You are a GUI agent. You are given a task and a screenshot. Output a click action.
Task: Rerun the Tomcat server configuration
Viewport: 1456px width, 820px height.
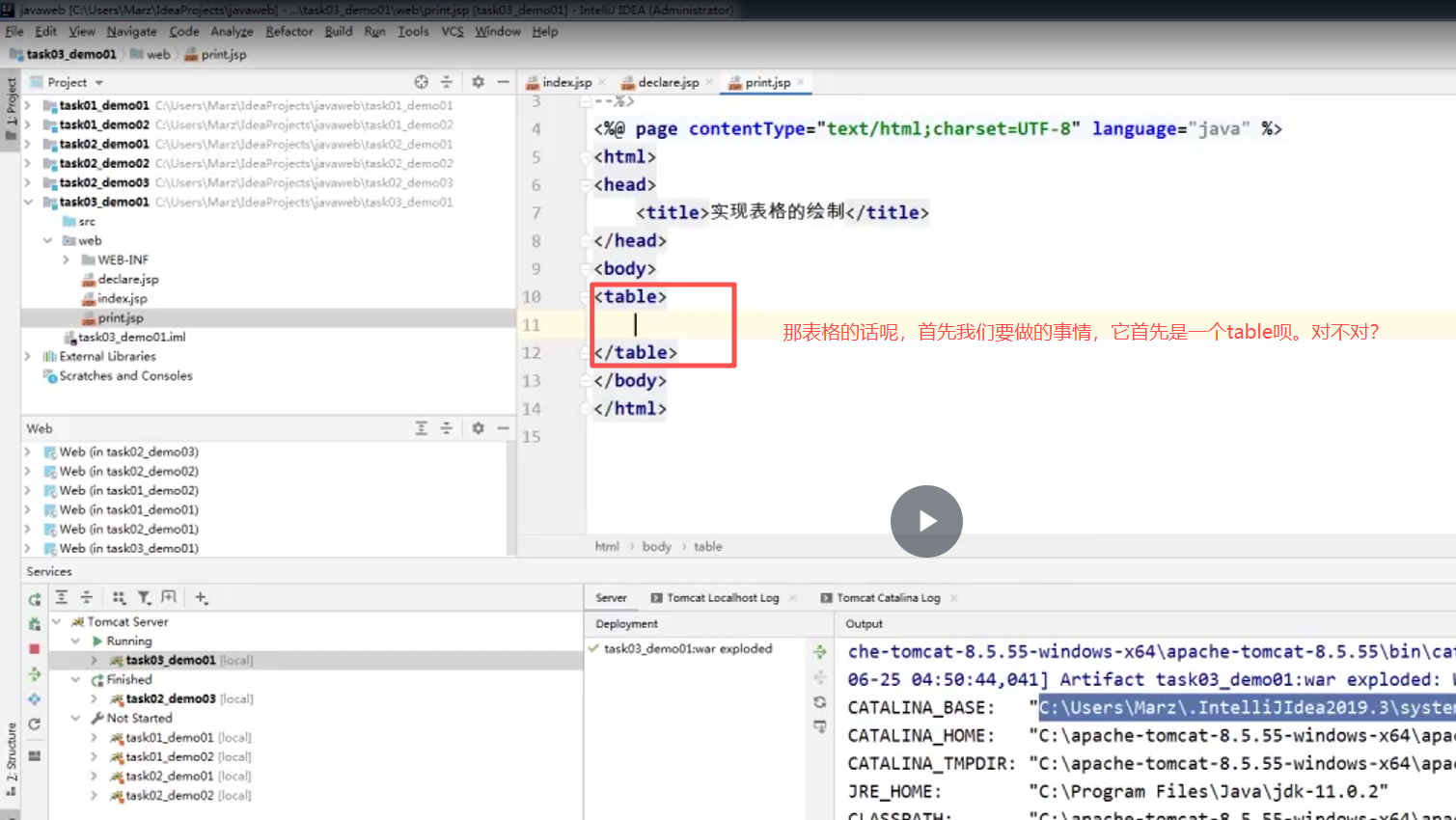point(35,598)
